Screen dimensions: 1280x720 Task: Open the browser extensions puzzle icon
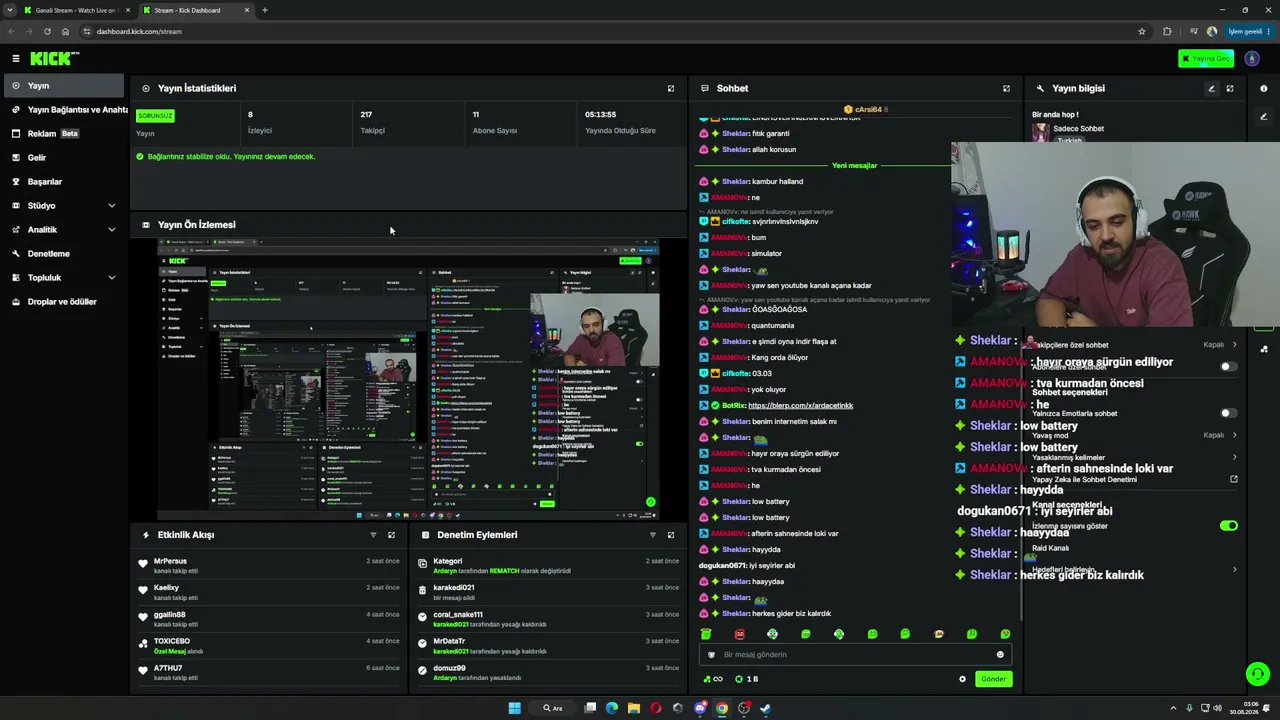point(1167,31)
